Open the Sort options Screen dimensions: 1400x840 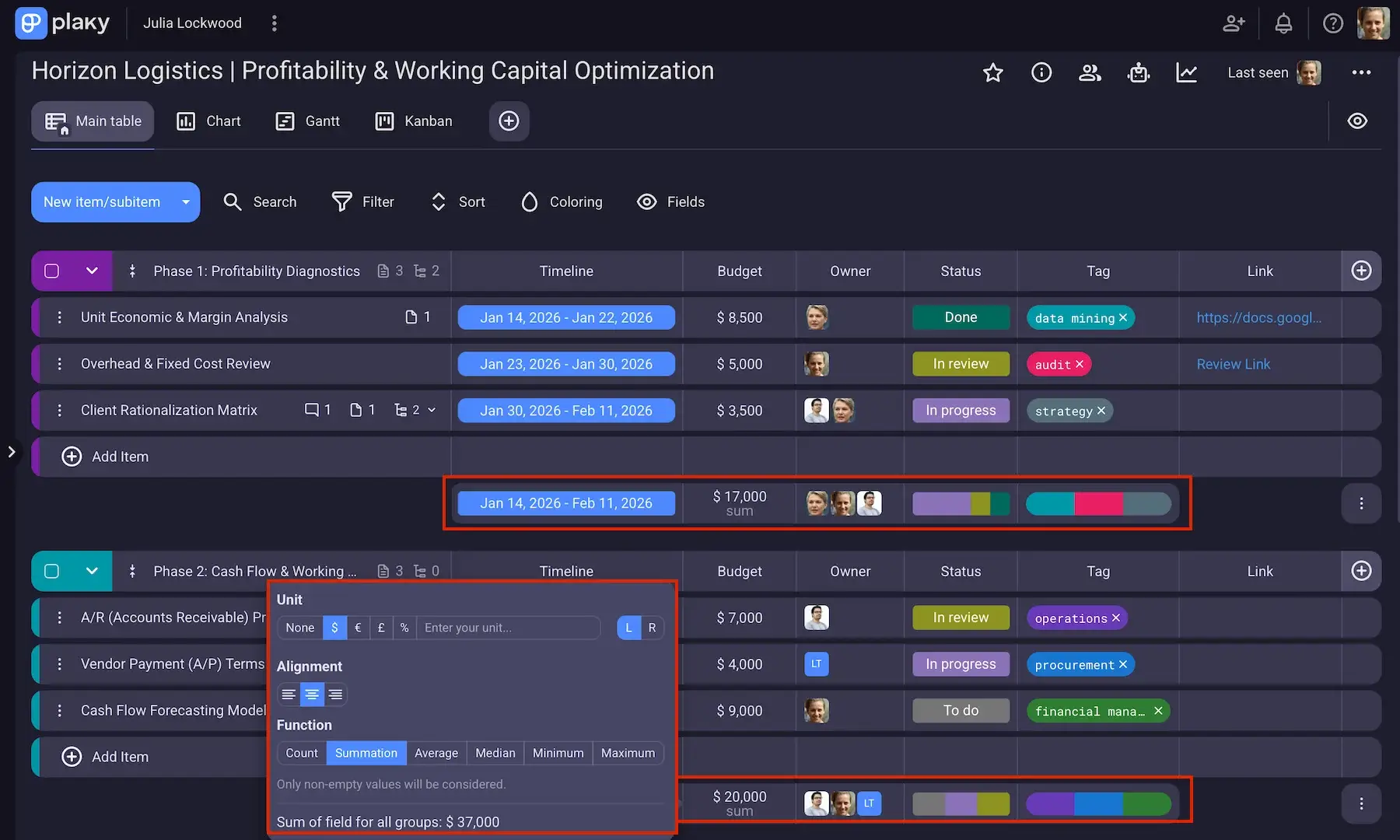(x=457, y=202)
